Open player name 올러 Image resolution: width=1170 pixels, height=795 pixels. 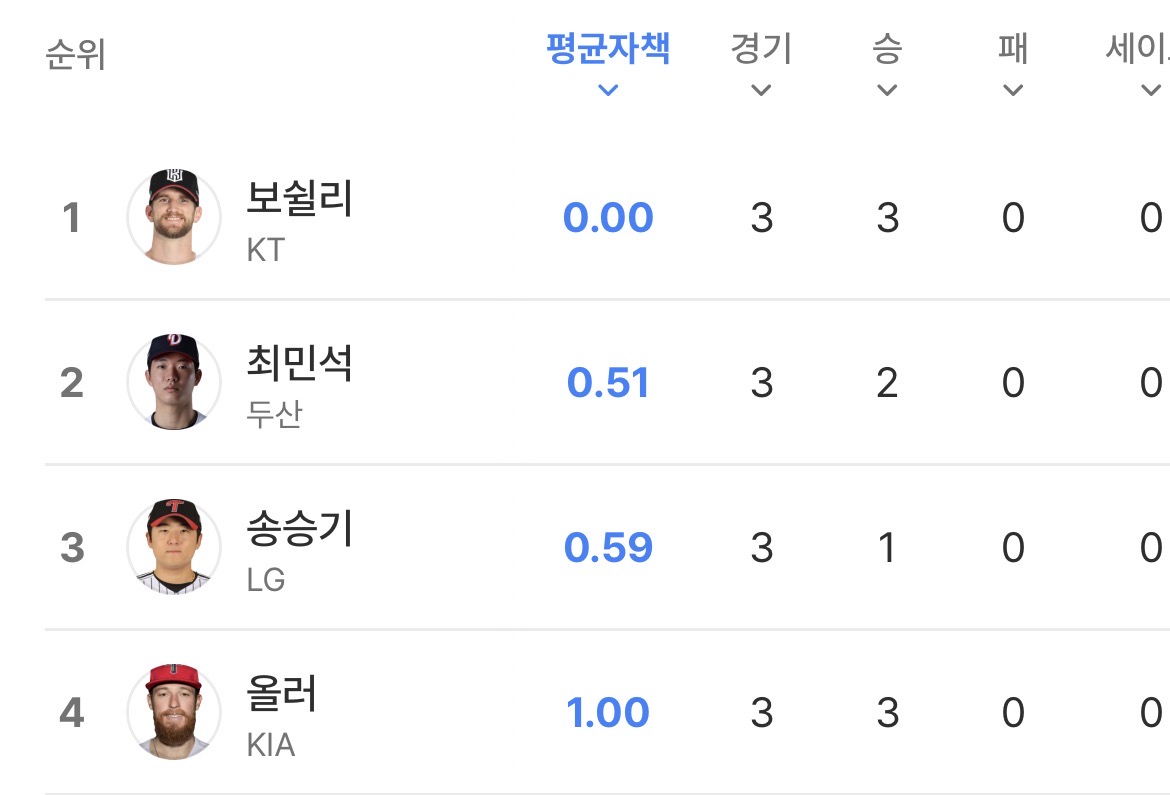[x=281, y=694]
